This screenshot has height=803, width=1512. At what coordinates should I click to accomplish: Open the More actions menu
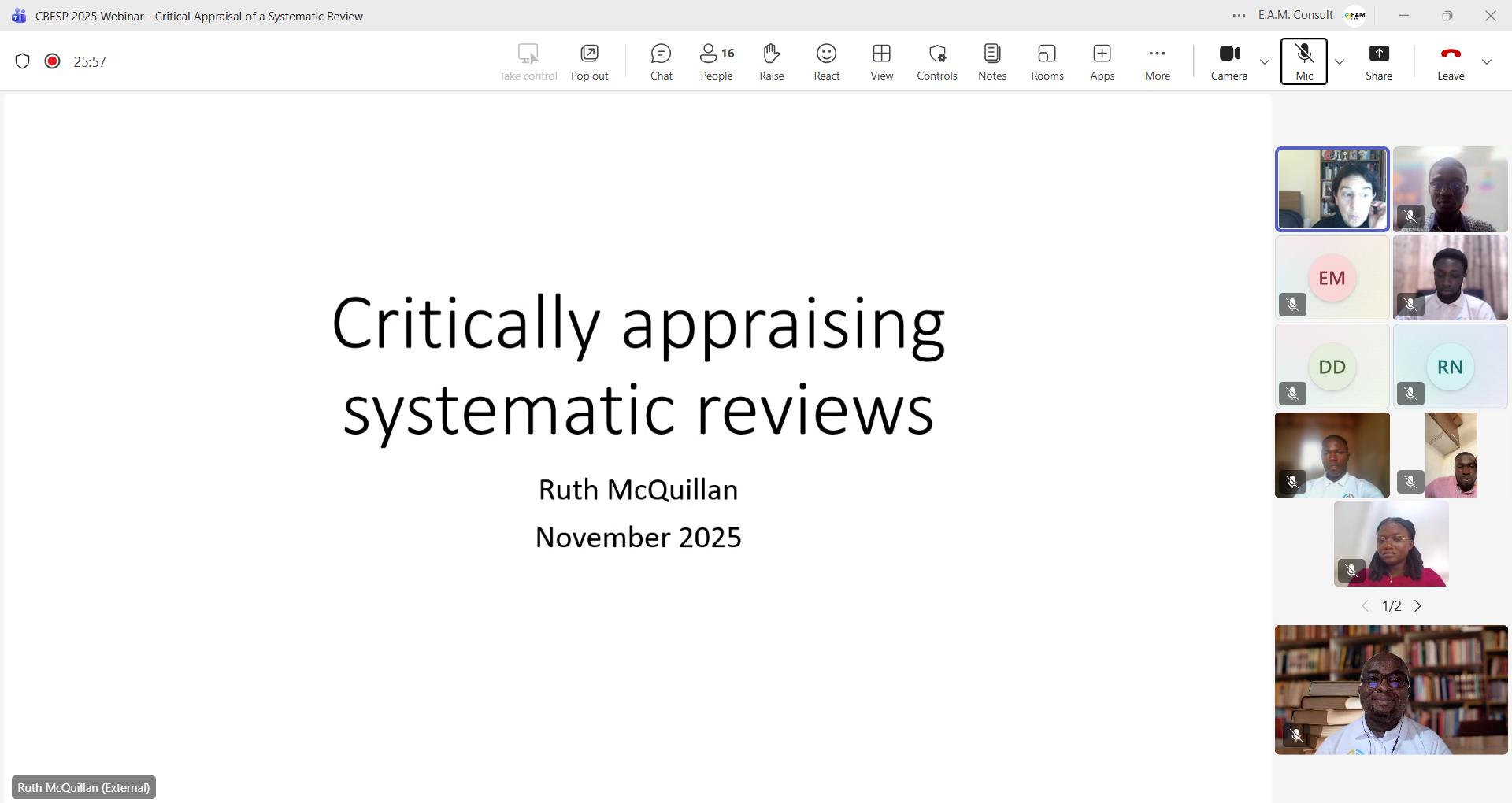coord(1157,61)
